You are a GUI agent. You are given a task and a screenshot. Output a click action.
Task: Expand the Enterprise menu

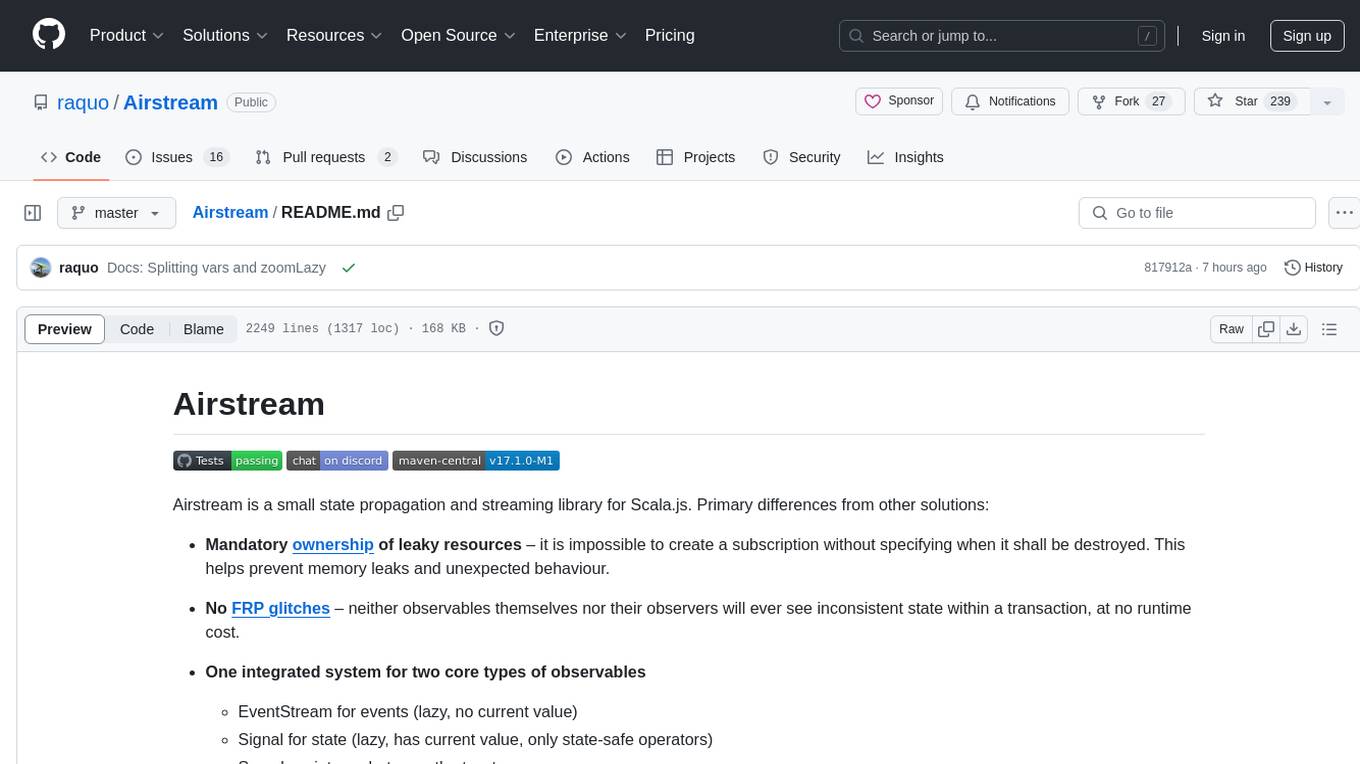(581, 35)
